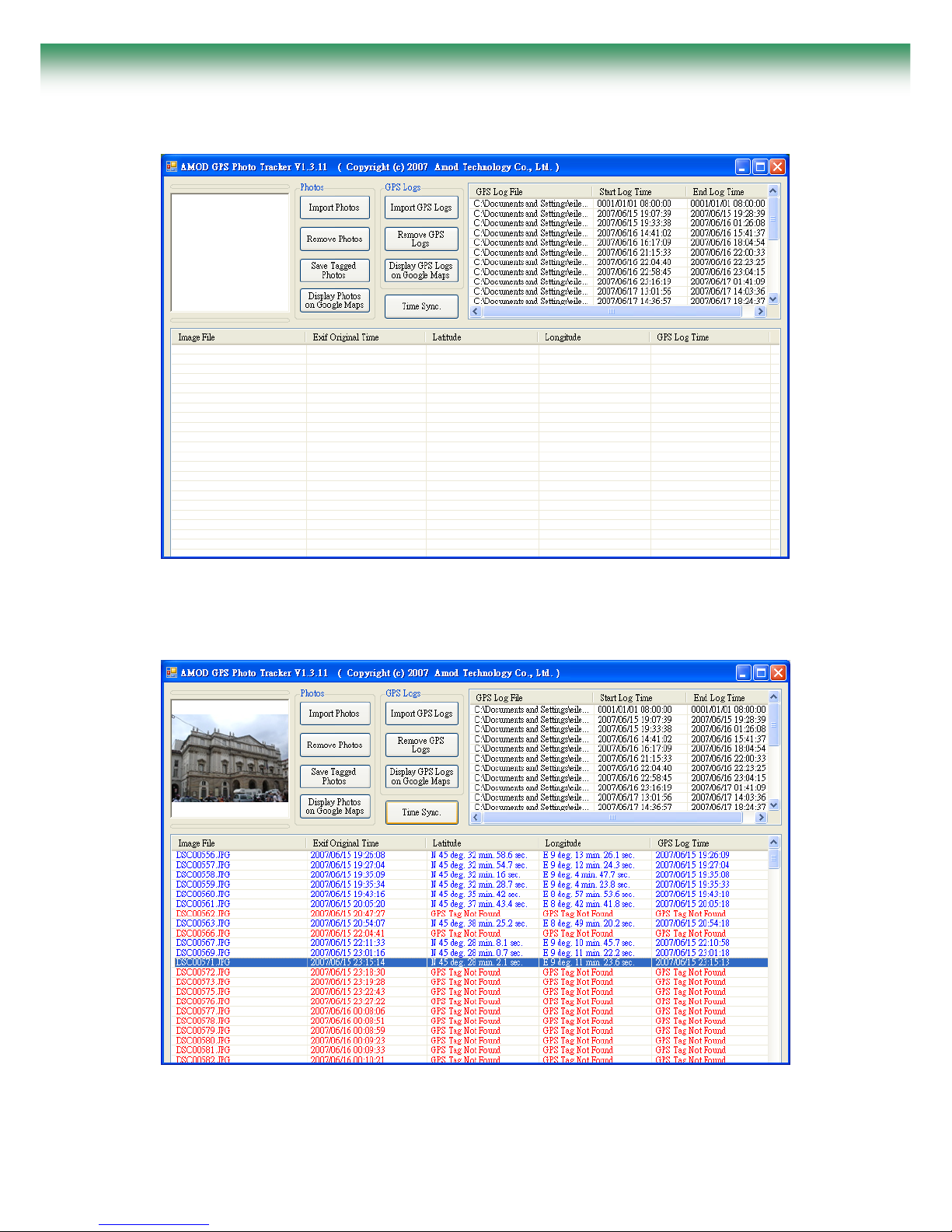Click left arrow of upper window's GPS log horizontal scrollbar
The height and width of the screenshot is (1232, 952).
click(476, 311)
